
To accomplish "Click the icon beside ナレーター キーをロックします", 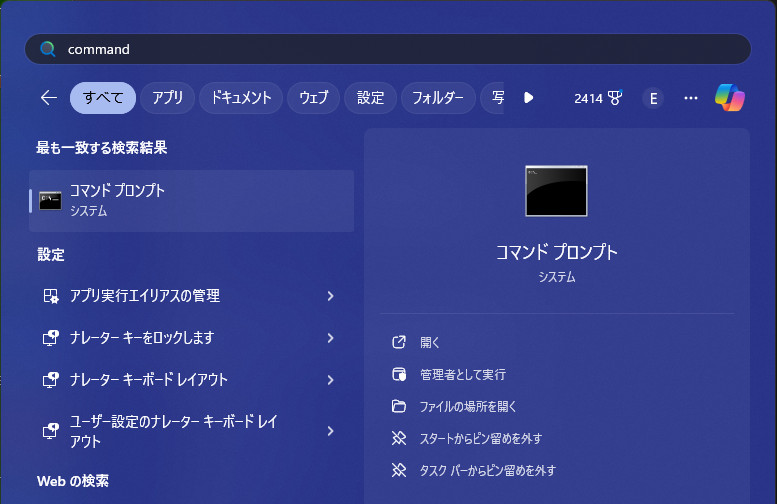I will click(51, 338).
